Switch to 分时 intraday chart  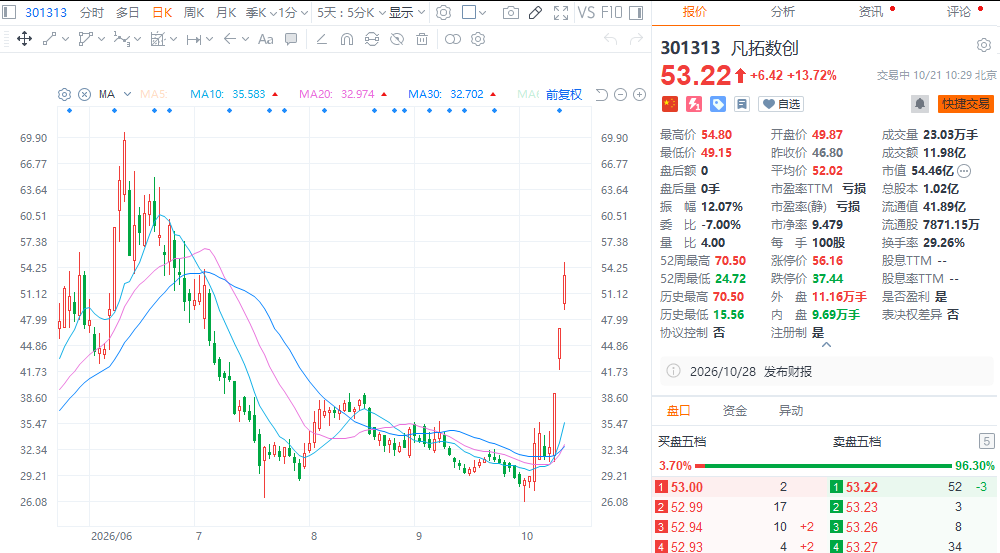pos(92,13)
